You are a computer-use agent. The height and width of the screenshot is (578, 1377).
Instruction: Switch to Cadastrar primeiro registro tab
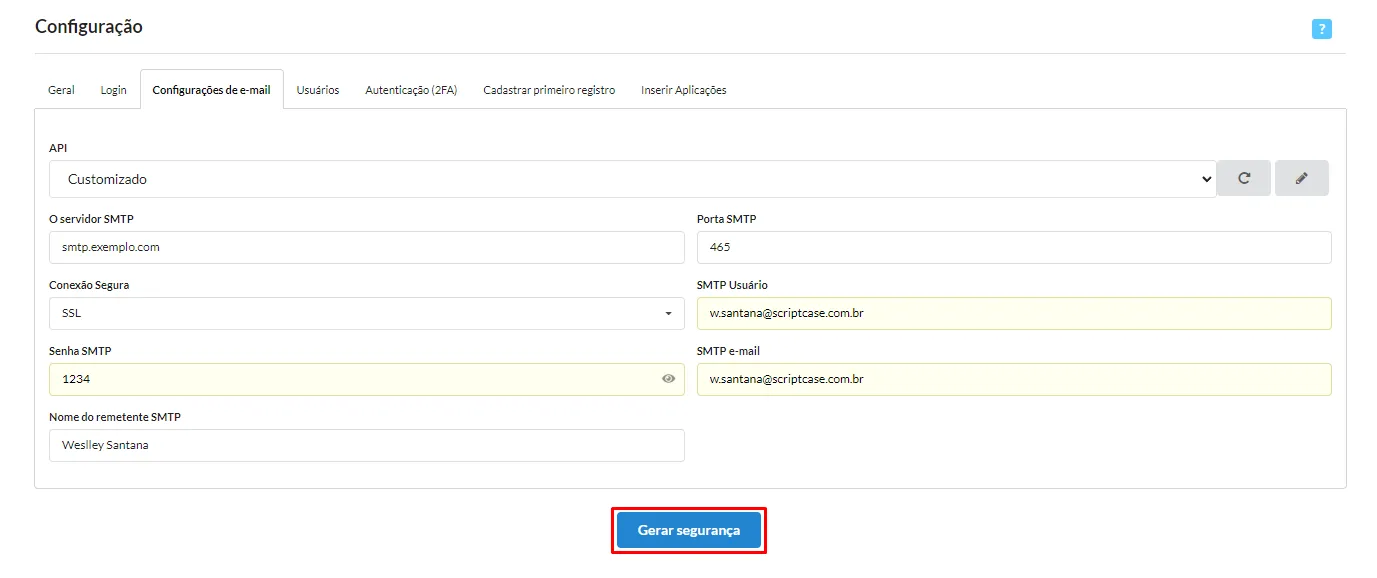(549, 90)
